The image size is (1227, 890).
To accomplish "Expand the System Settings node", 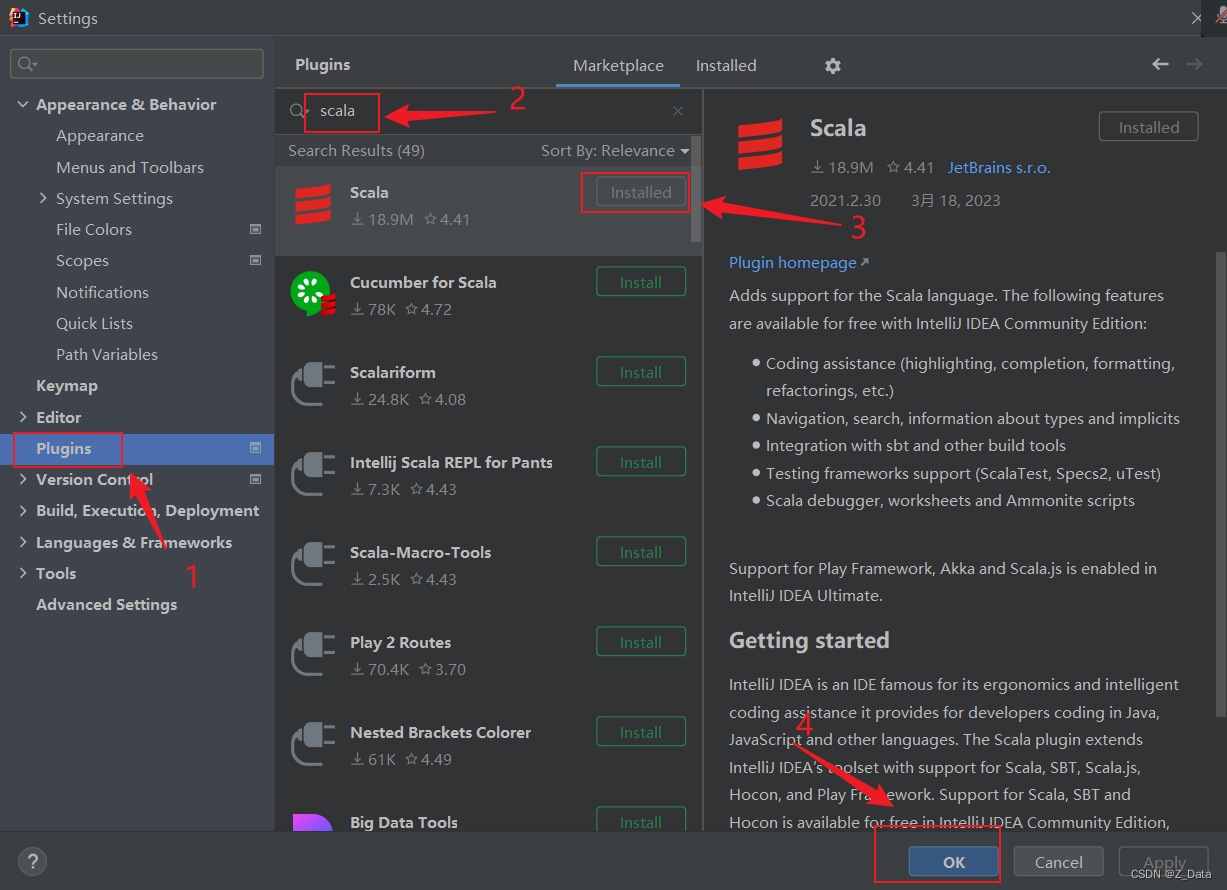I will point(43,198).
